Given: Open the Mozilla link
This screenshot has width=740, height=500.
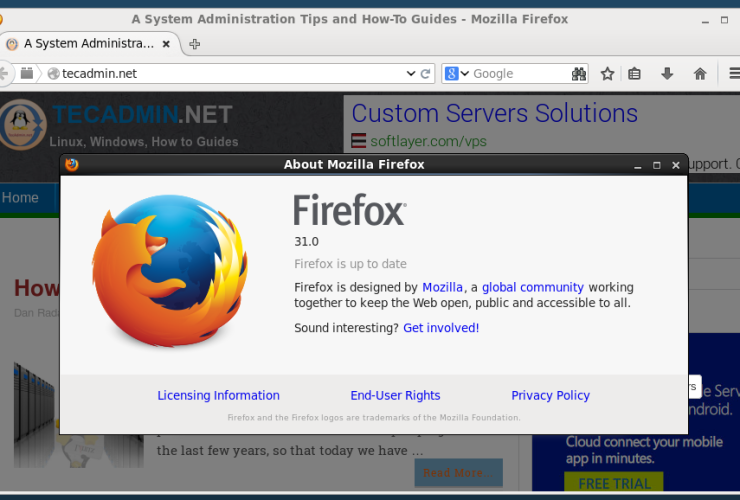Looking at the screenshot, I should click(442, 287).
